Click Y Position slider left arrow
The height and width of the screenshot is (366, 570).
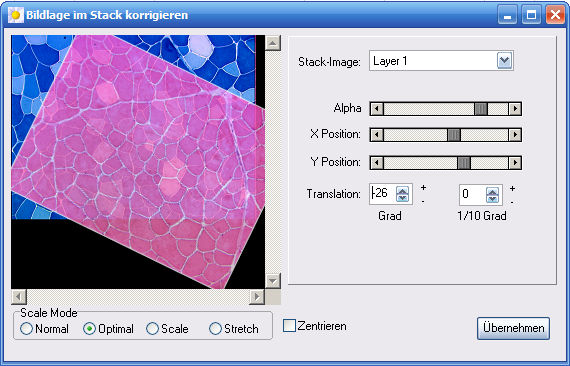pyautogui.click(x=377, y=162)
